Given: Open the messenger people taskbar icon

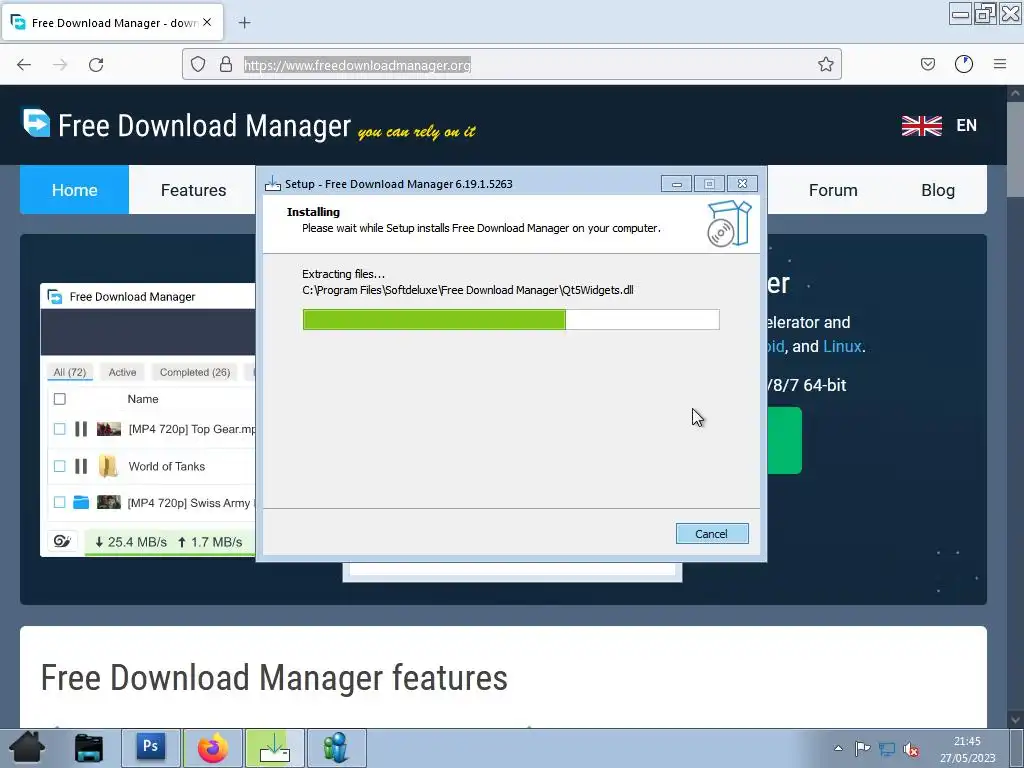Looking at the screenshot, I should pyautogui.click(x=336, y=747).
